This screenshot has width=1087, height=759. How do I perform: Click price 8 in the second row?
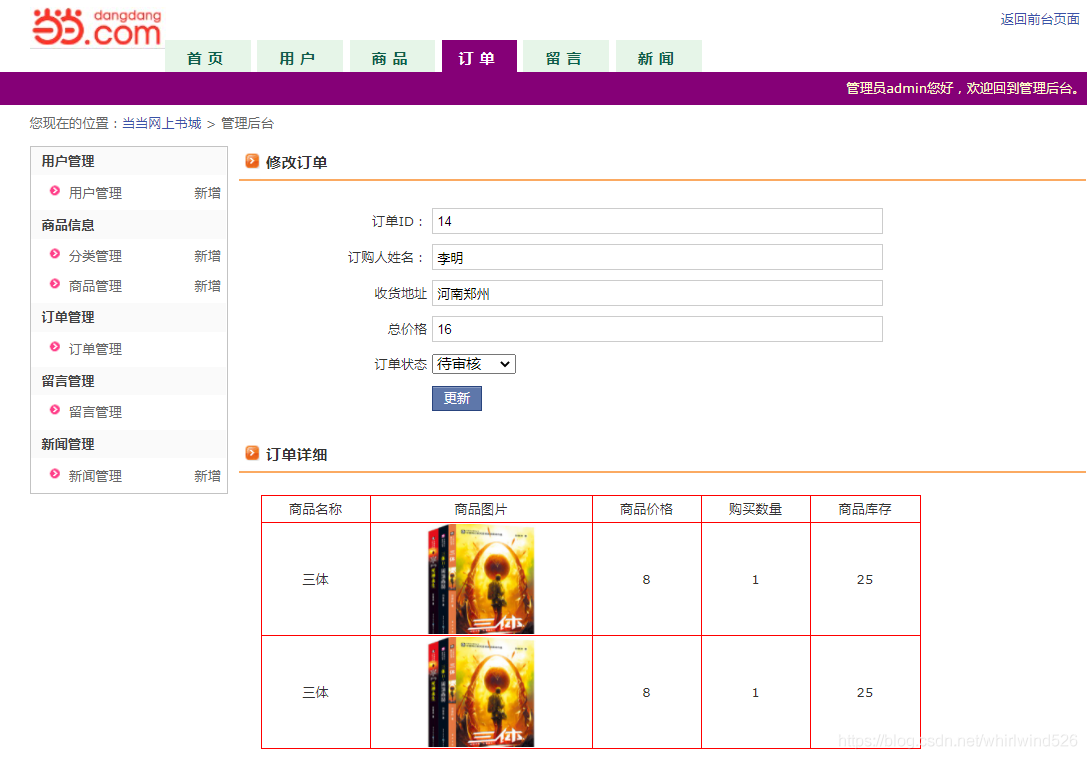[x=646, y=692]
